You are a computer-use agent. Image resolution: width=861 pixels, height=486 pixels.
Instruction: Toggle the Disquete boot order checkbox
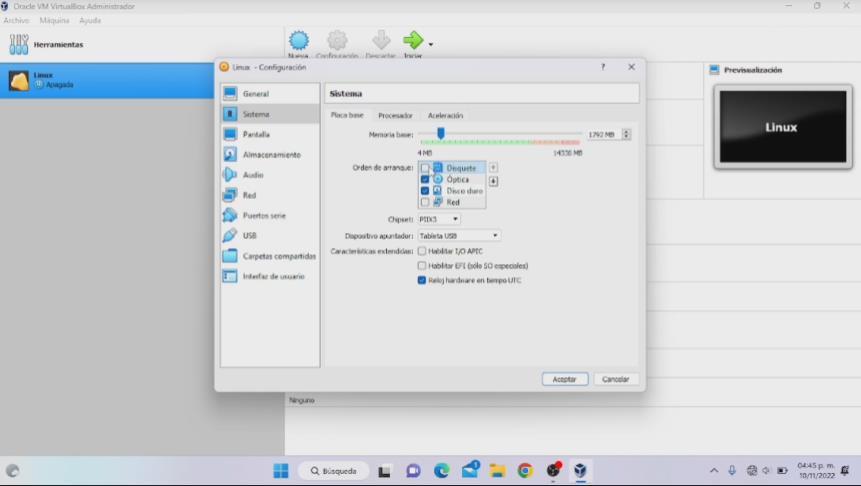click(424, 168)
